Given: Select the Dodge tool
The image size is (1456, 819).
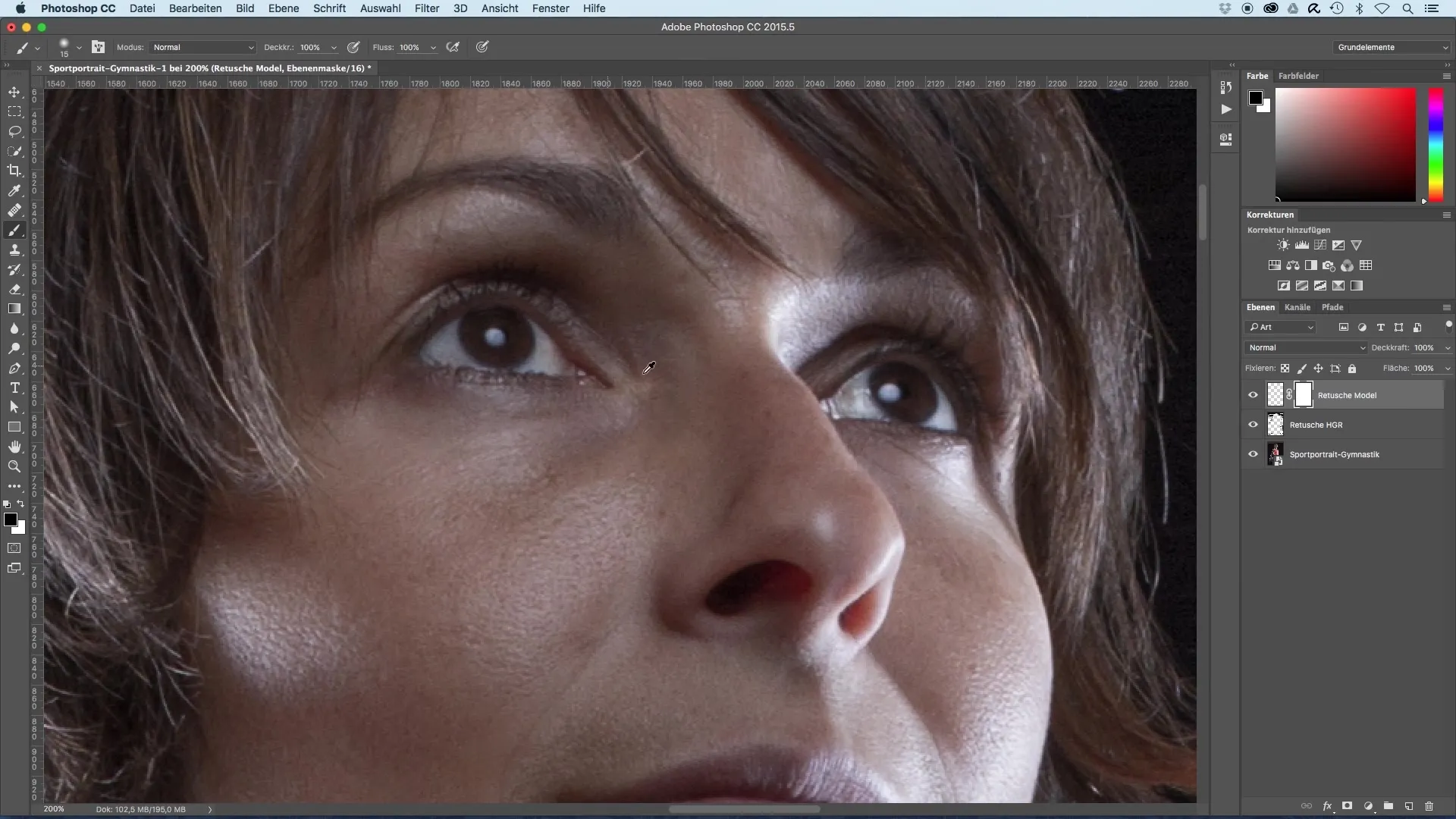Looking at the screenshot, I should (x=14, y=348).
